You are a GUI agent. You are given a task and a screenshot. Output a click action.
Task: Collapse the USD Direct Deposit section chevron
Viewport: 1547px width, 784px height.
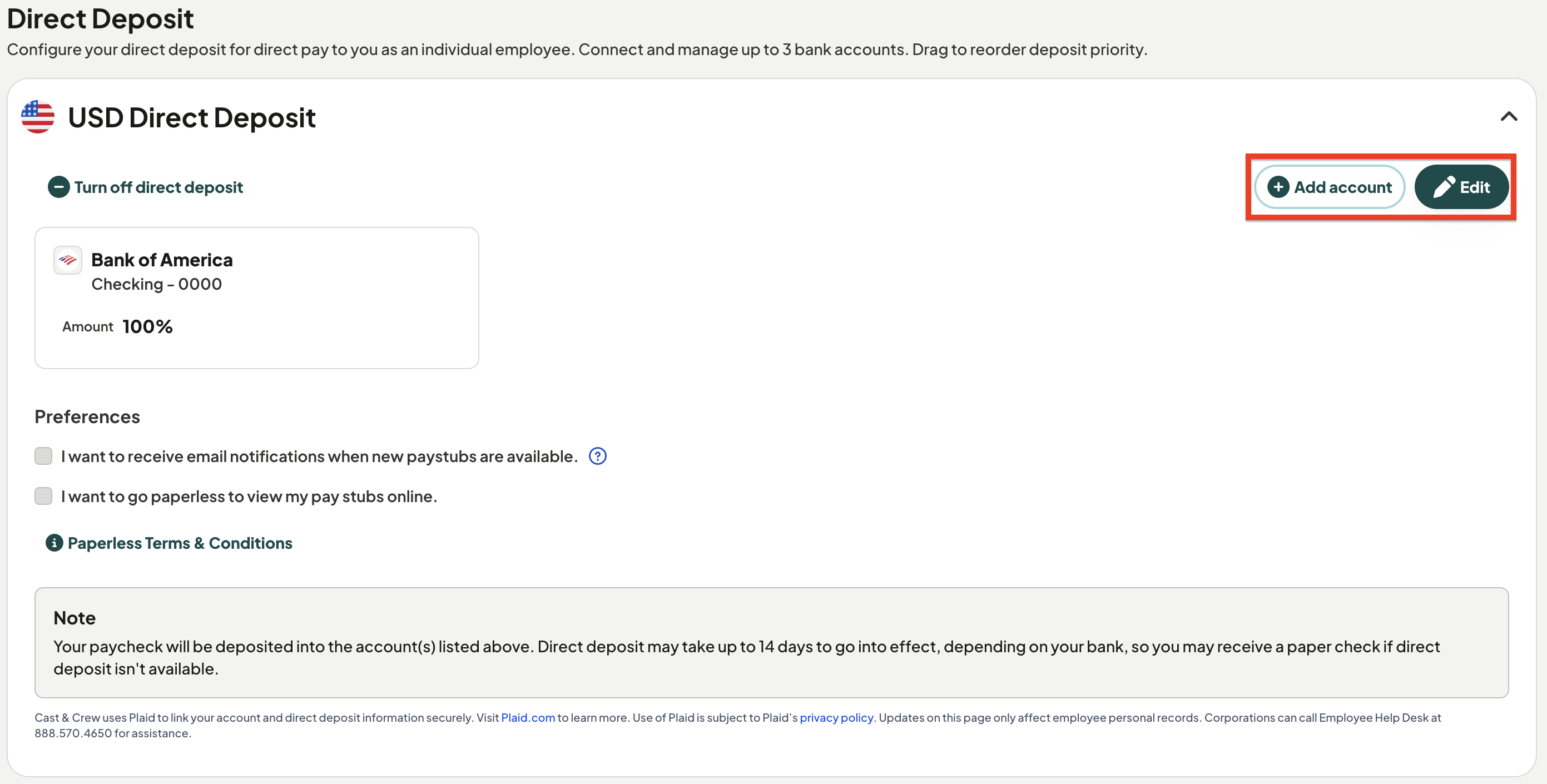[x=1509, y=116]
